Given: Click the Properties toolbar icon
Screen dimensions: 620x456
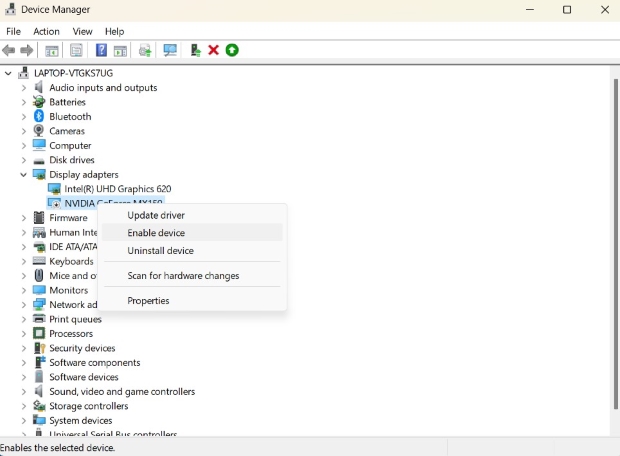Looking at the screenshot, I should click(76, 50).
